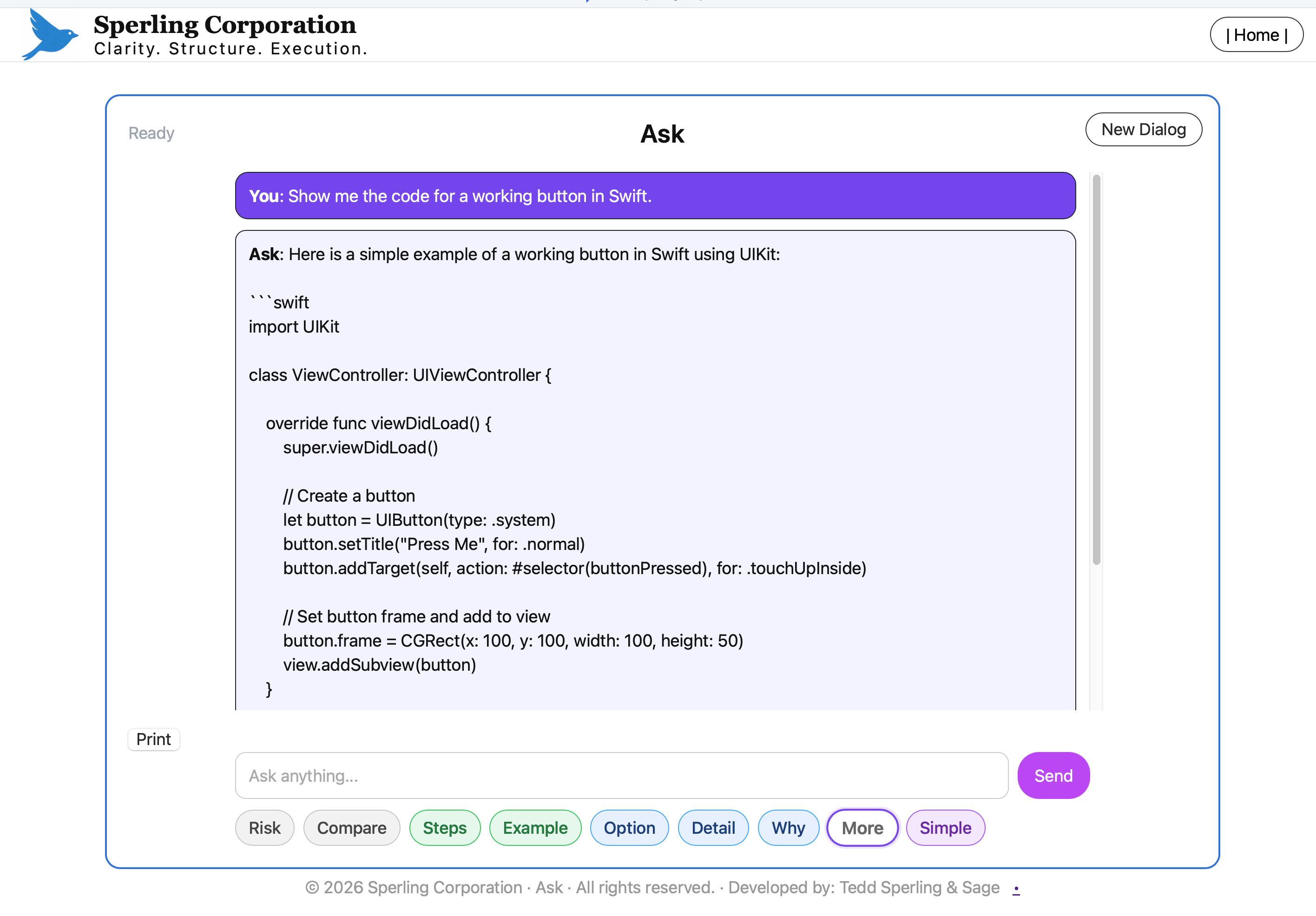Click the 'Ready' status text
The width and height of the screenshot is (1316, 916).
pyautogui.click(x=151, y=133)
